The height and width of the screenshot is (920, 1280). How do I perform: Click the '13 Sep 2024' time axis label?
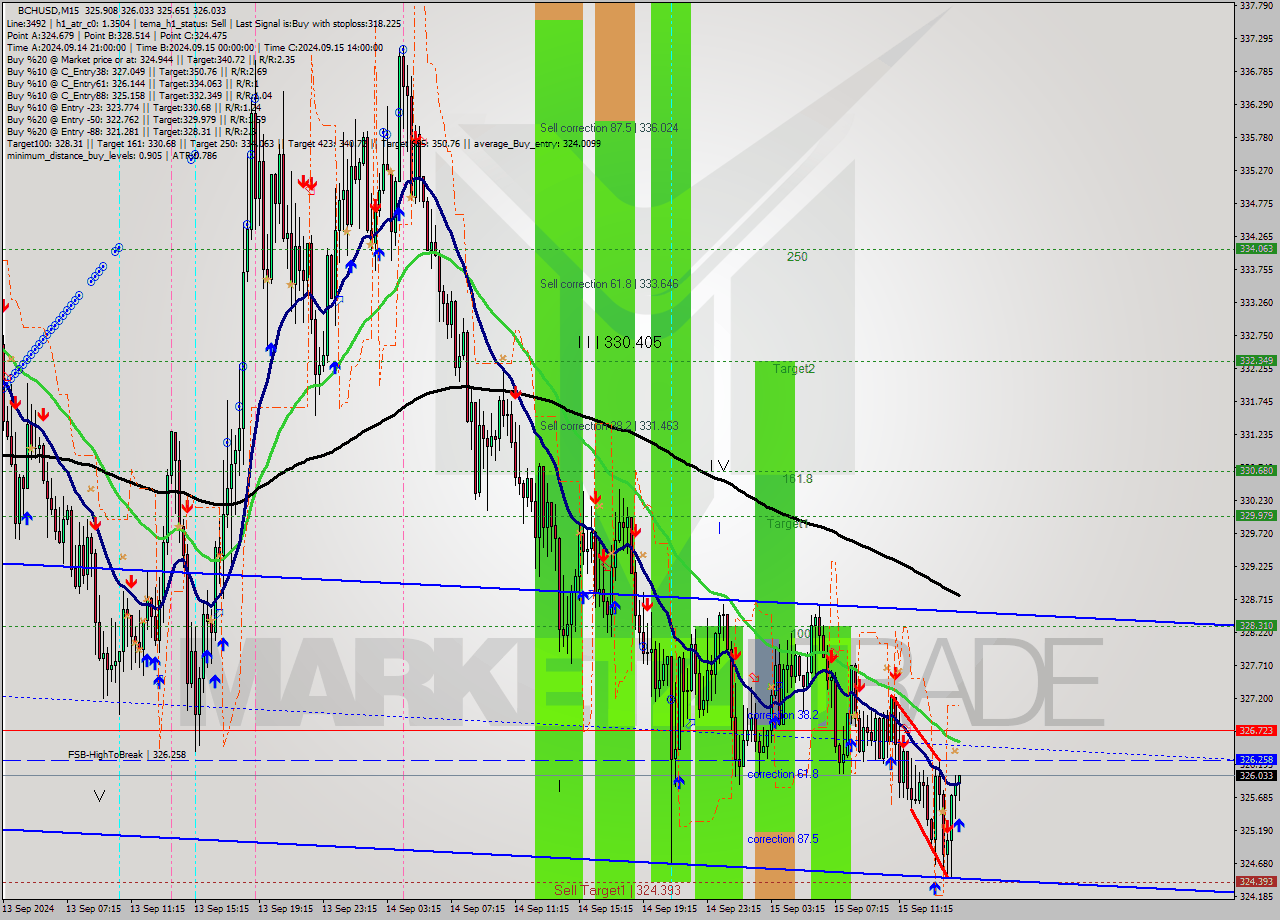pos(29,910)
